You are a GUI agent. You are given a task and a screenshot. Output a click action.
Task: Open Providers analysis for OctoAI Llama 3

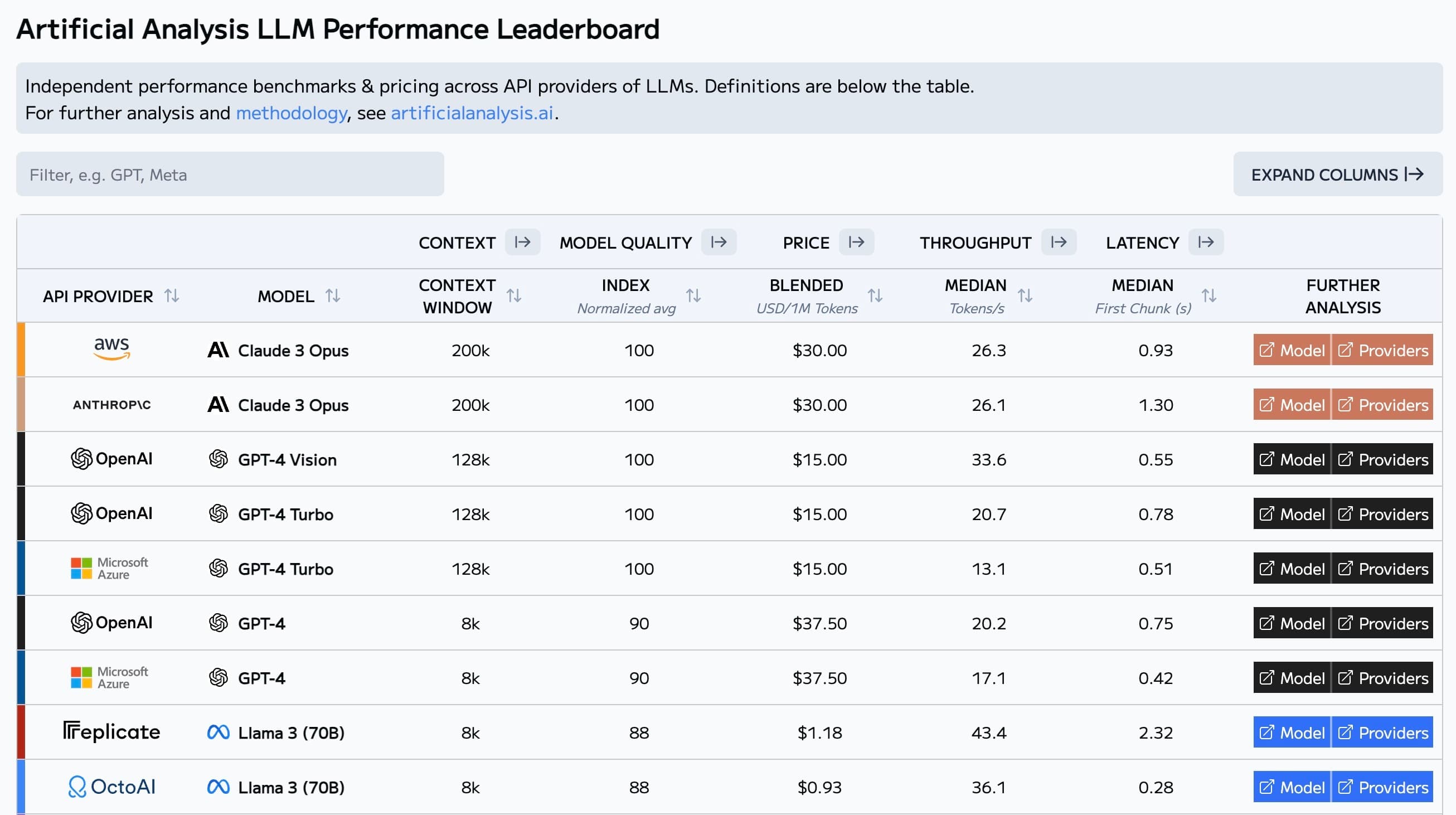(1382, 787)
